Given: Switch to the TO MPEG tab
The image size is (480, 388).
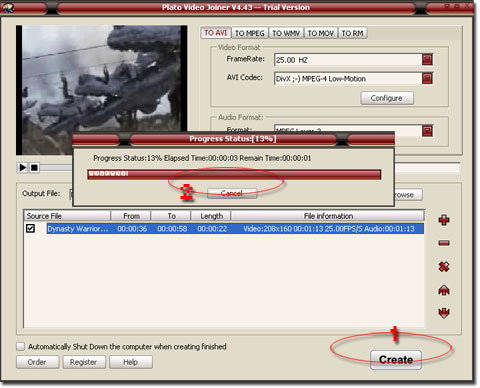Looking at the screenshot, I should 250,33.
